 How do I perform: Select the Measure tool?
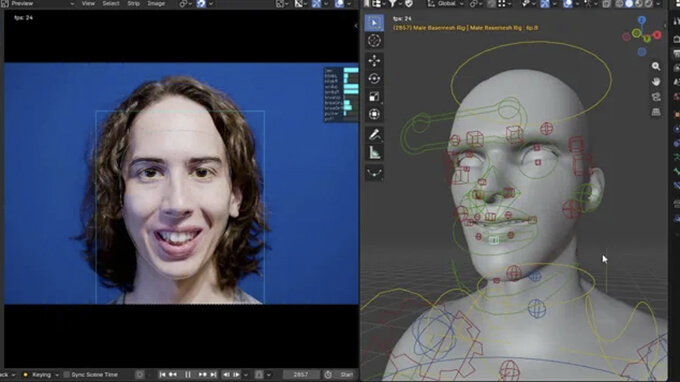(374, 152)
